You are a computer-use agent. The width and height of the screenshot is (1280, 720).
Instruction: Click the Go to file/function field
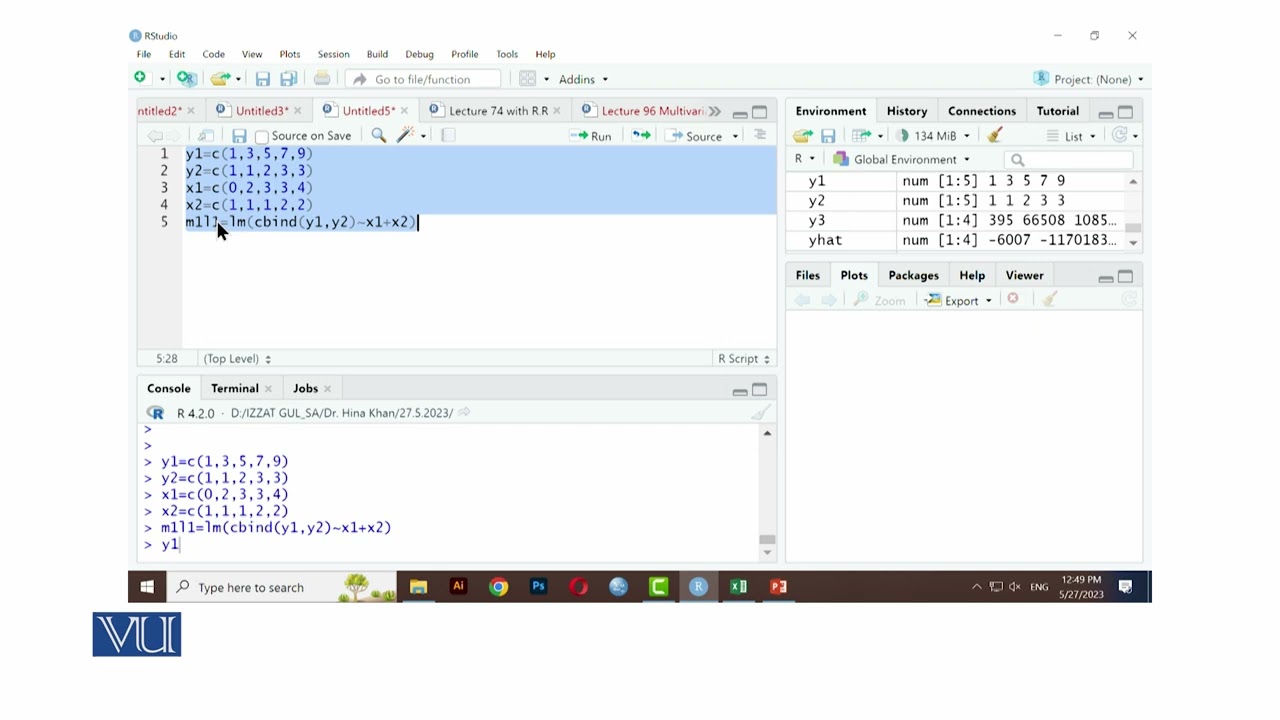423,79
